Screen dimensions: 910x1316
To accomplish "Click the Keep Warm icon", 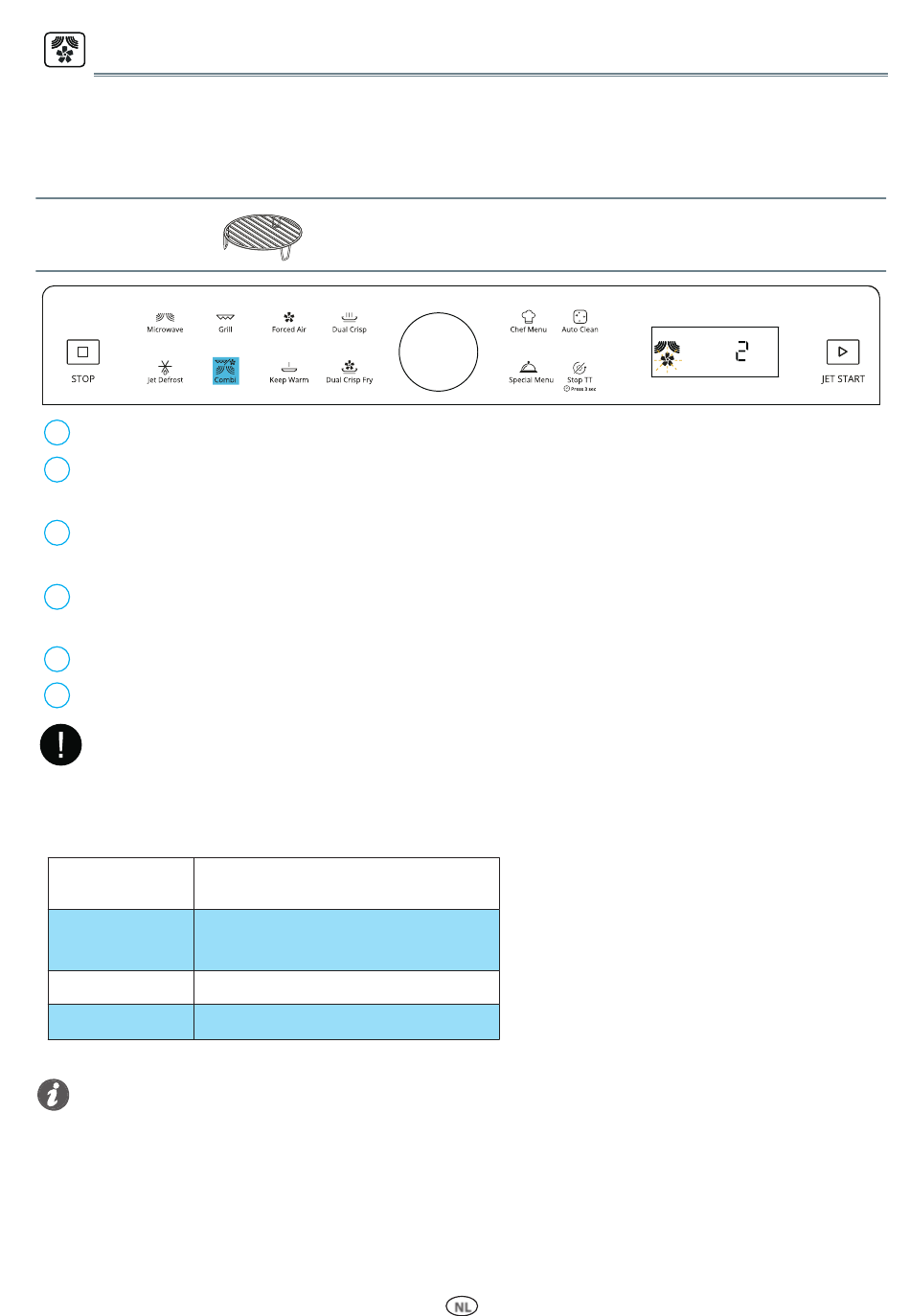I will coord(288,368).
